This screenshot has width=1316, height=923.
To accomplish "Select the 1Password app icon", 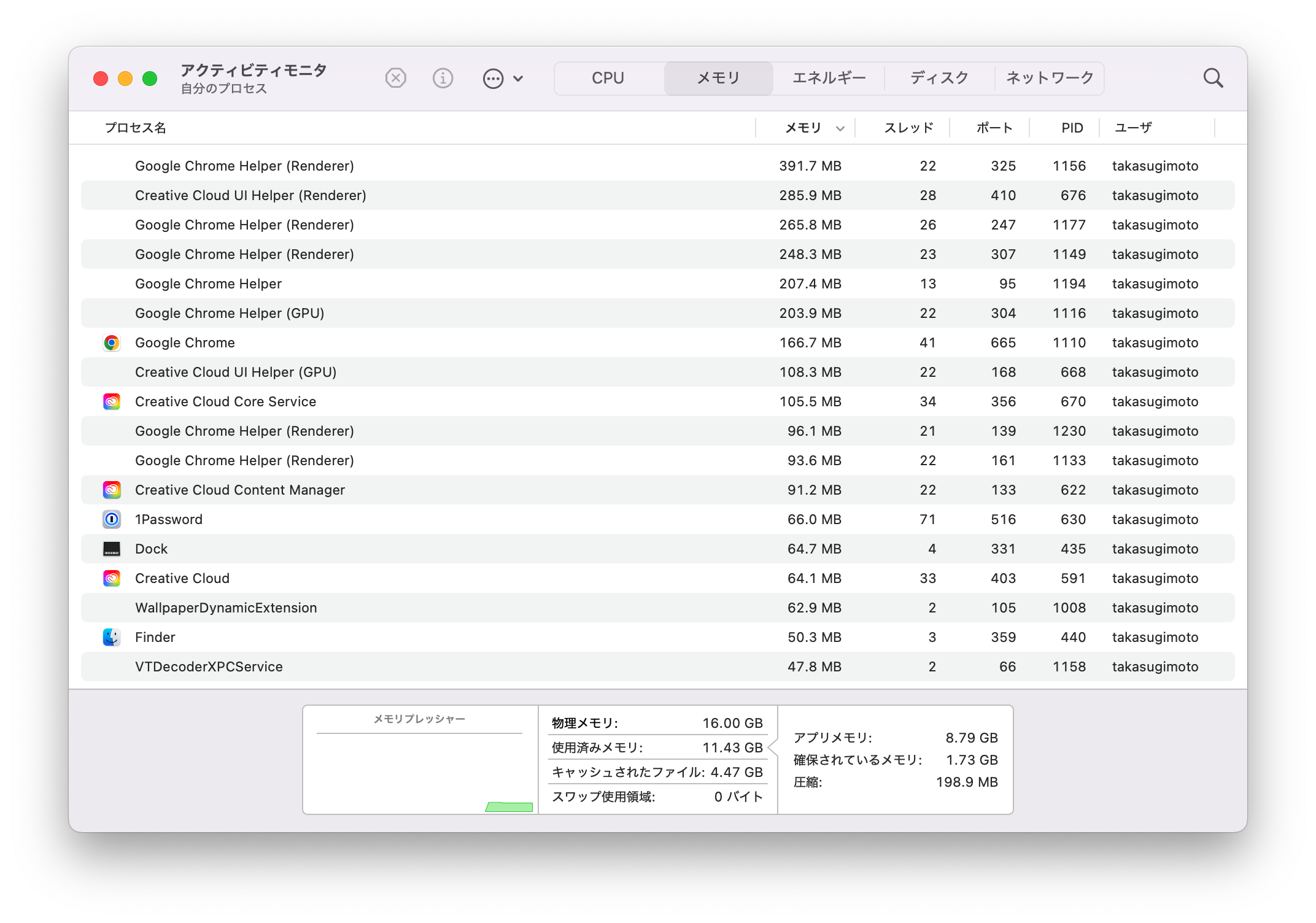I will [x=111, y=519].
